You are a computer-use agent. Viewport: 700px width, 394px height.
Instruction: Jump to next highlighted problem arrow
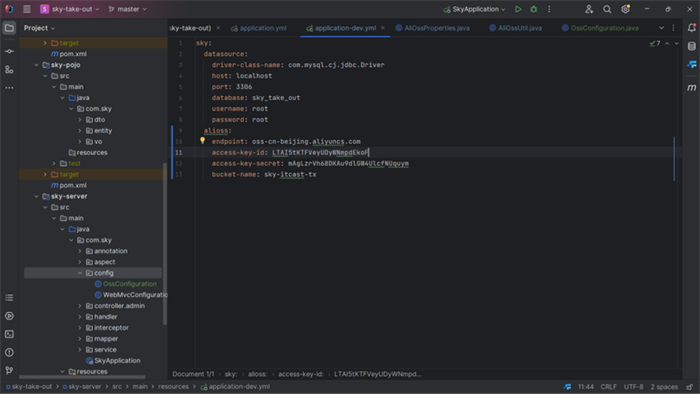[x=676, y=43]
